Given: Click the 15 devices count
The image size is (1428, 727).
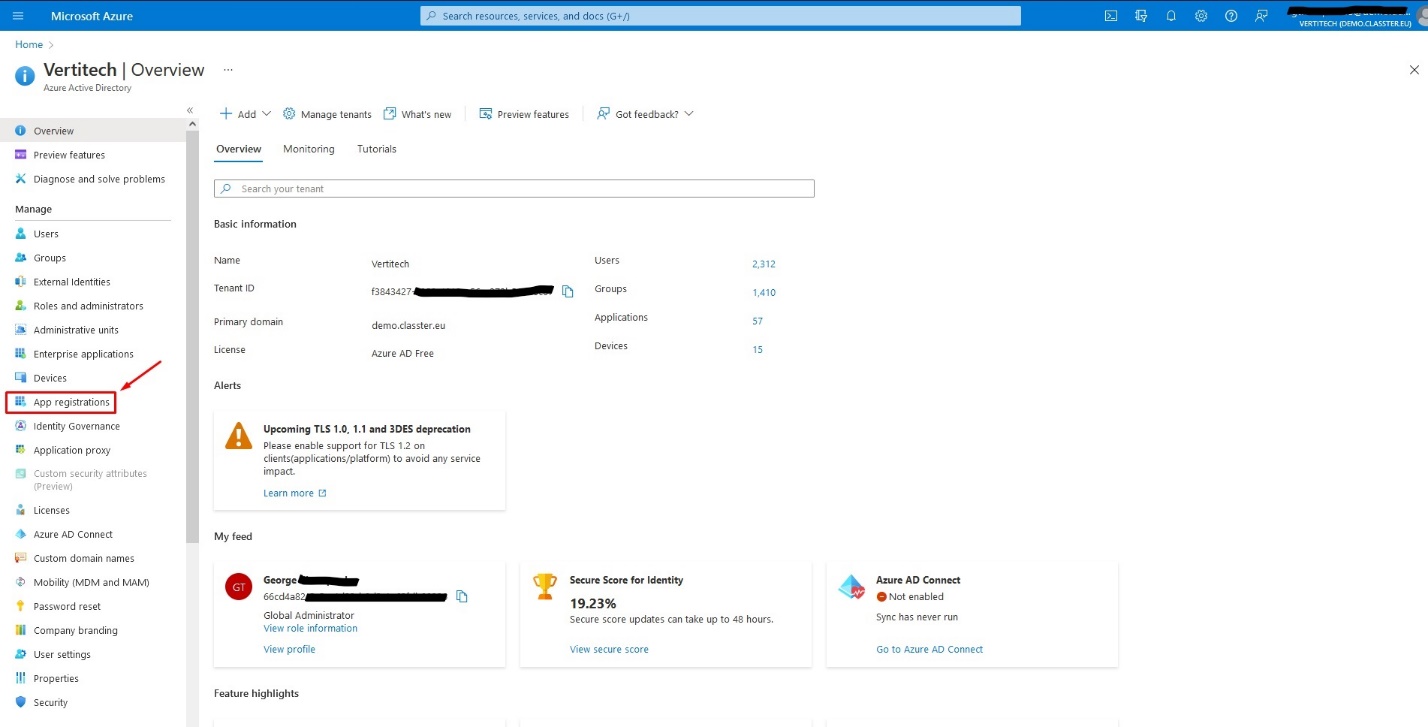Looking at the screenshot, I should (x=758, y=350).
